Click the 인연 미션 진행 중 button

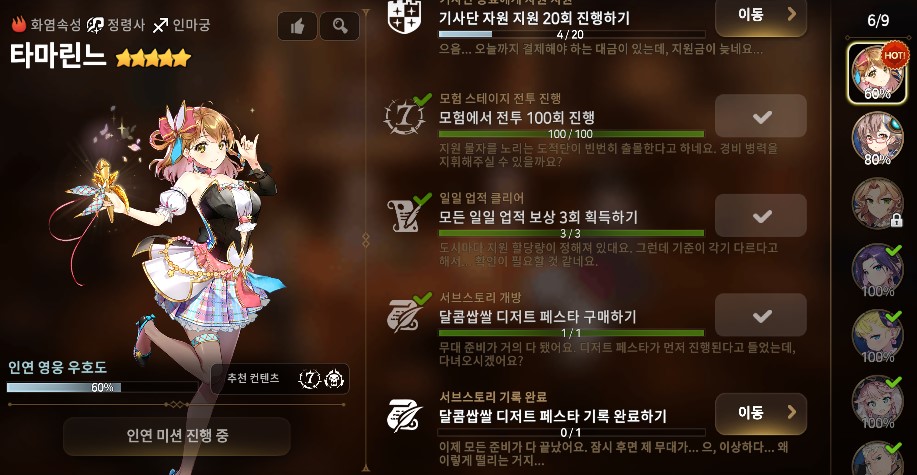pos(177,436)
